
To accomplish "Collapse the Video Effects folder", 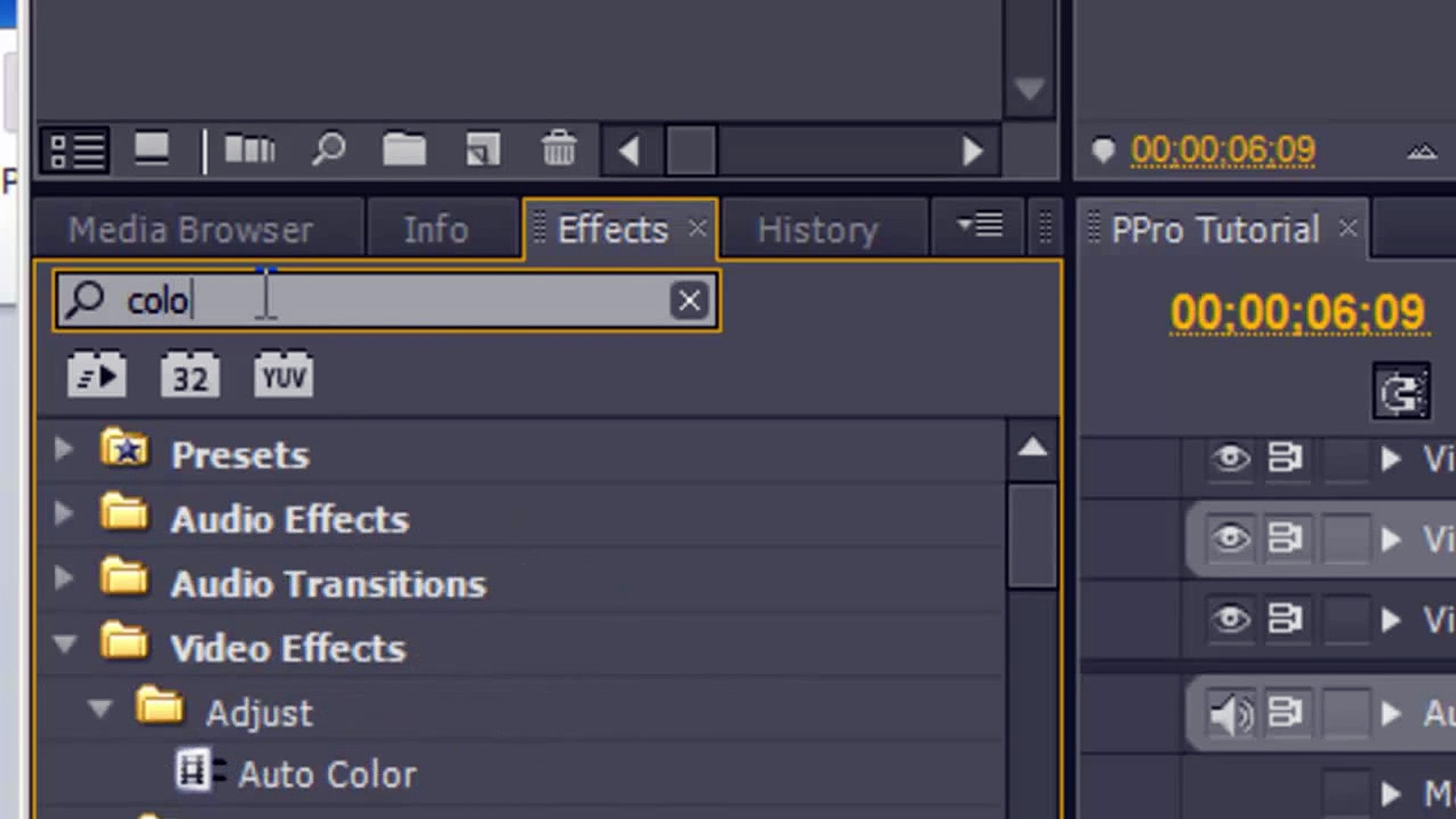I will click(x=64, y=645).
